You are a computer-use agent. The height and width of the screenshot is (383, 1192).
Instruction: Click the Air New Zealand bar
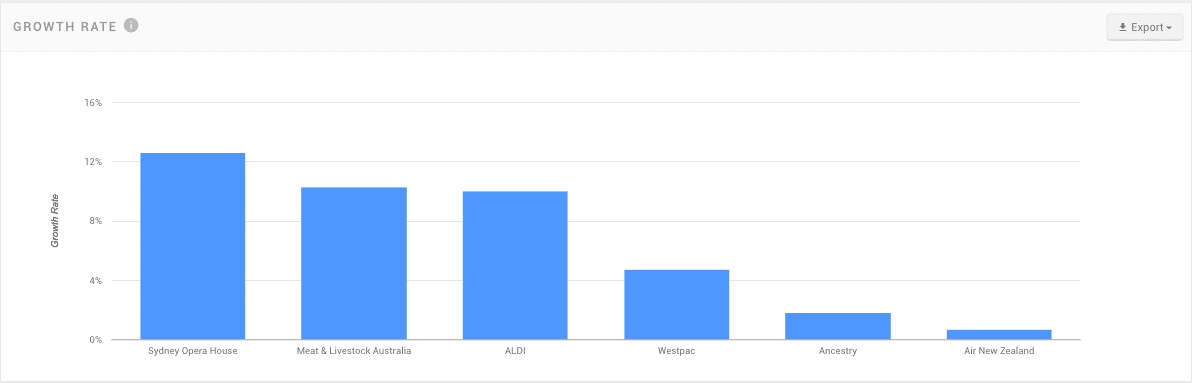click(999, 334)
